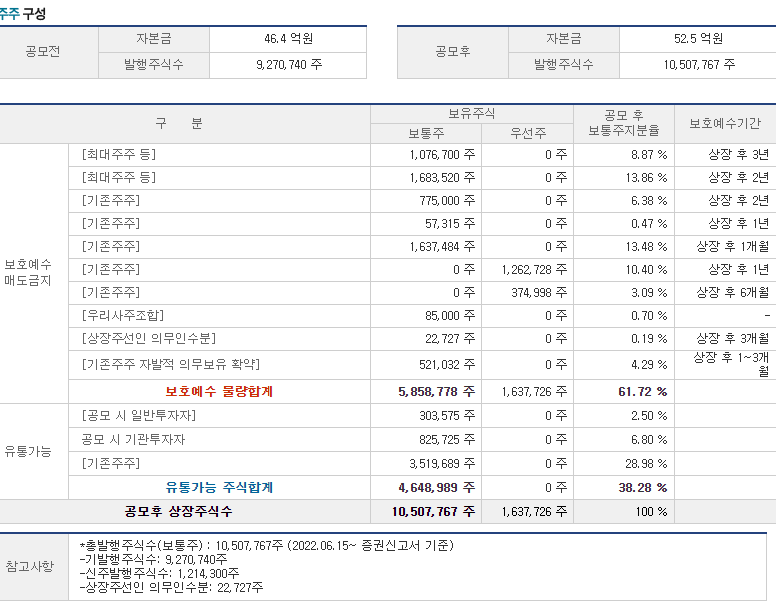Select the 8.87 % ownership cell
This screenshot has height=608, width=776.
624,155
